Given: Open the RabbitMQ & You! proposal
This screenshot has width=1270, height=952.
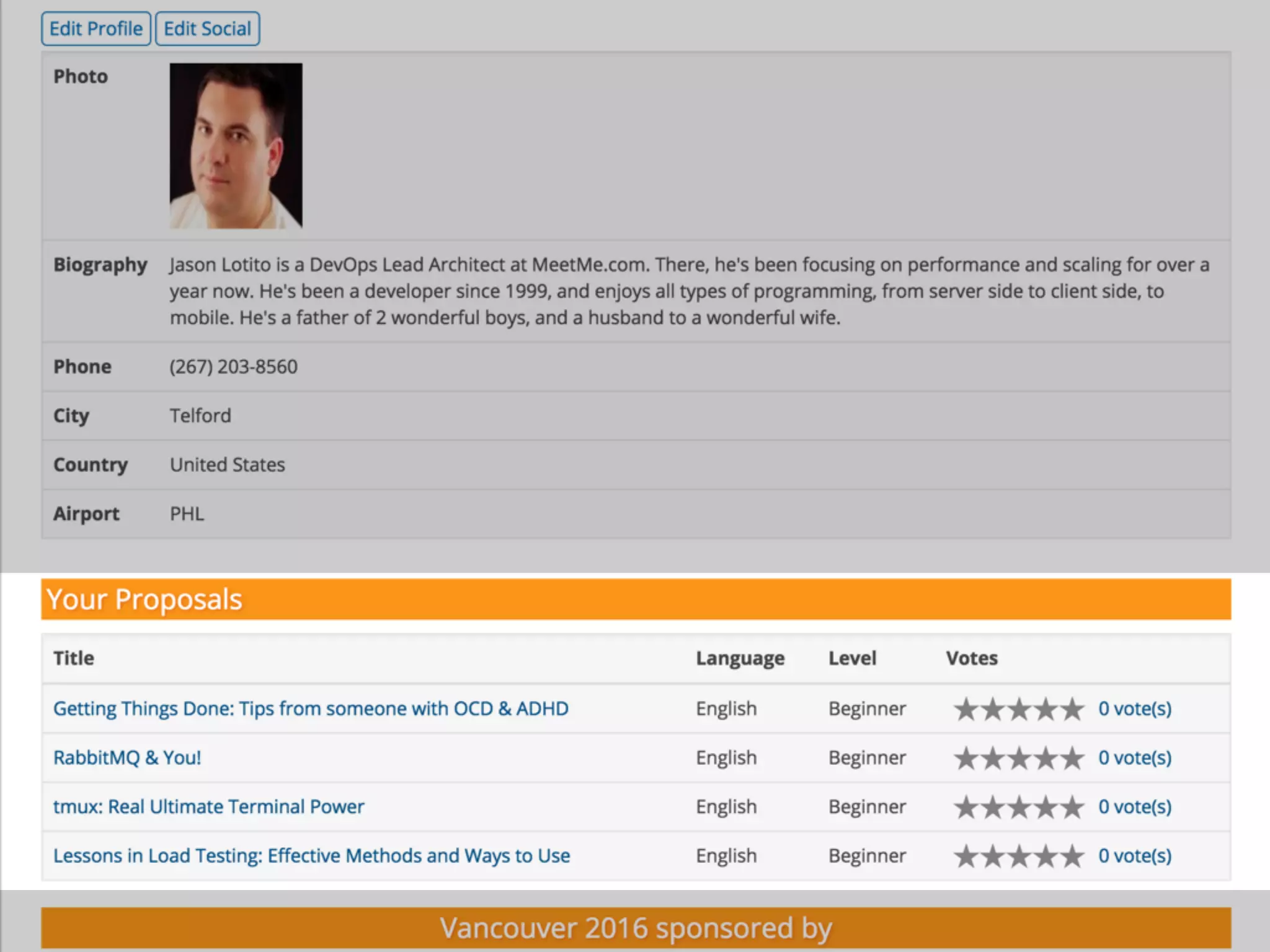Looking at the screenshot, I should pos(127,757).
